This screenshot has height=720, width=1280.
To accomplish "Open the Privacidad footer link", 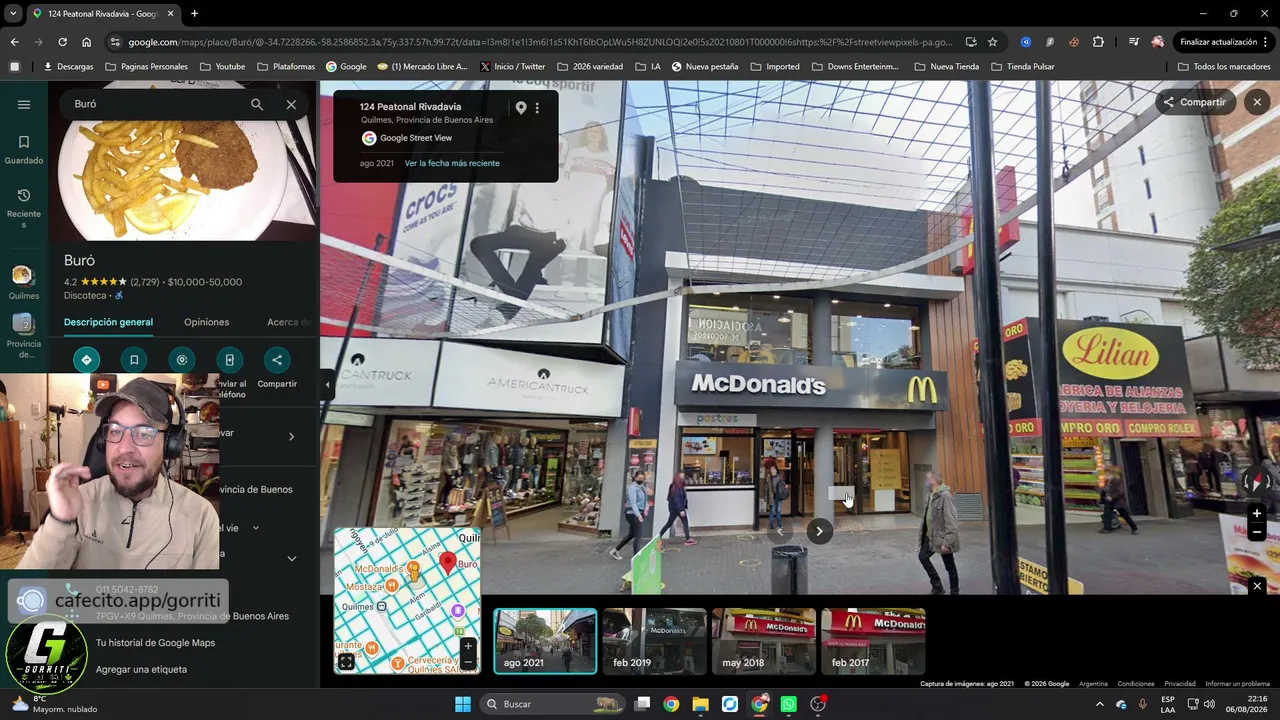I will tap(1180, 684).
